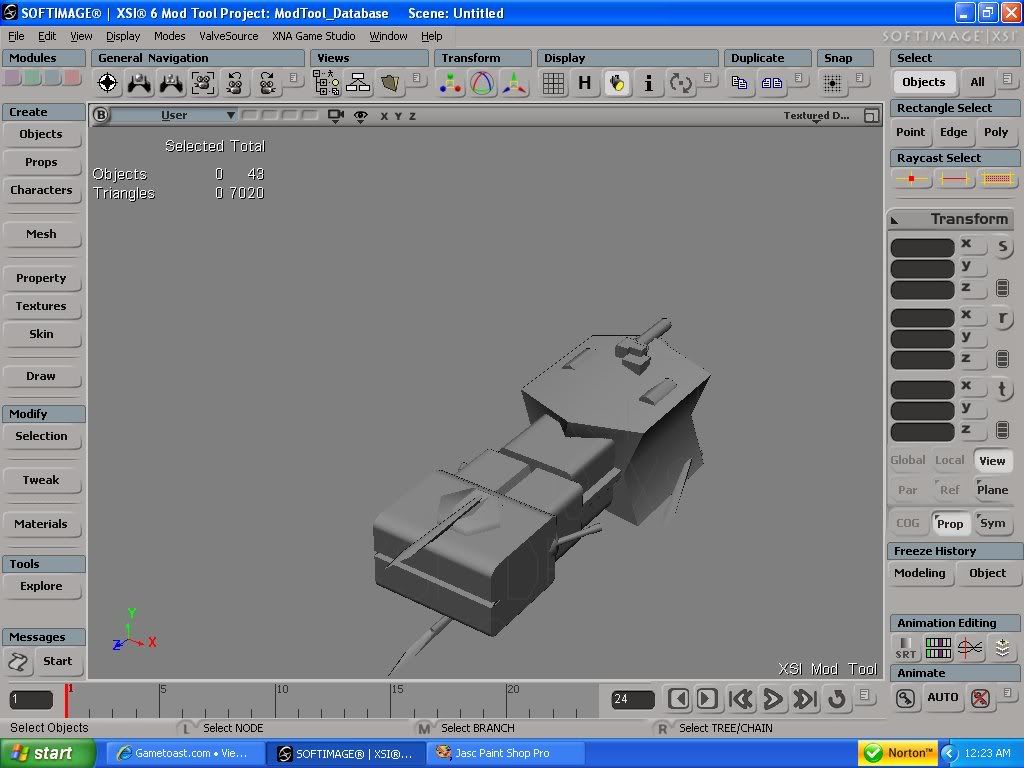Toggle the viewport eye visibility icon
Image resolution: width=1024 pixels, height=768 pixels.
[360, 116]
